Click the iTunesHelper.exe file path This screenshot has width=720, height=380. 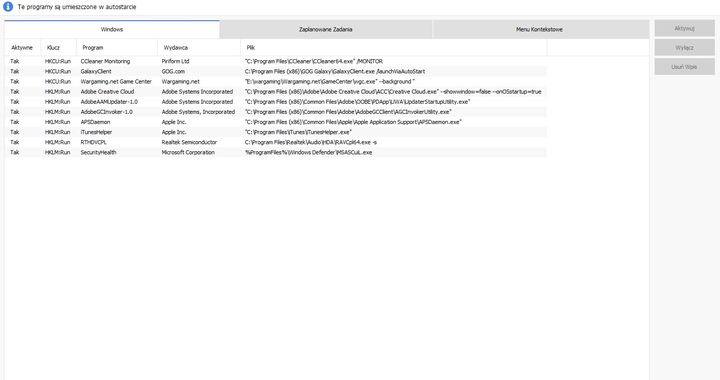coord(298,132)
